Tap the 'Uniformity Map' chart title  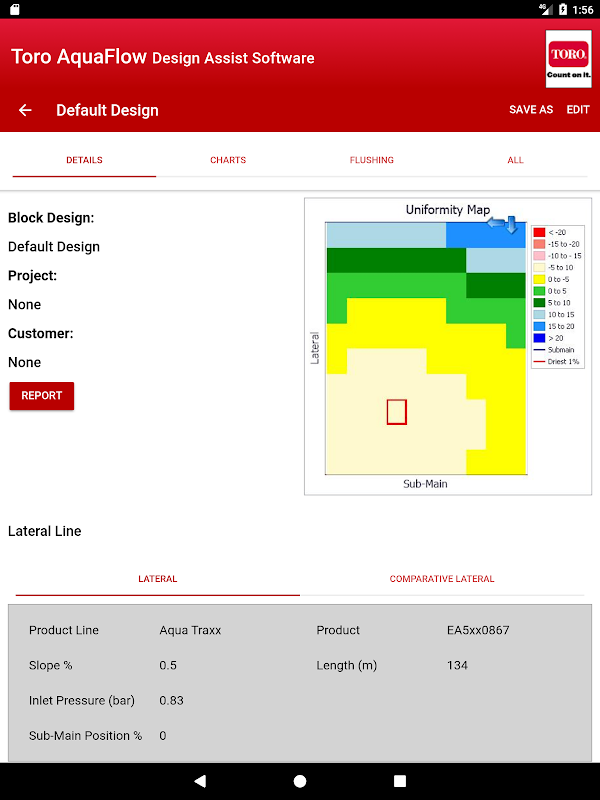click(x=448, y=210)
